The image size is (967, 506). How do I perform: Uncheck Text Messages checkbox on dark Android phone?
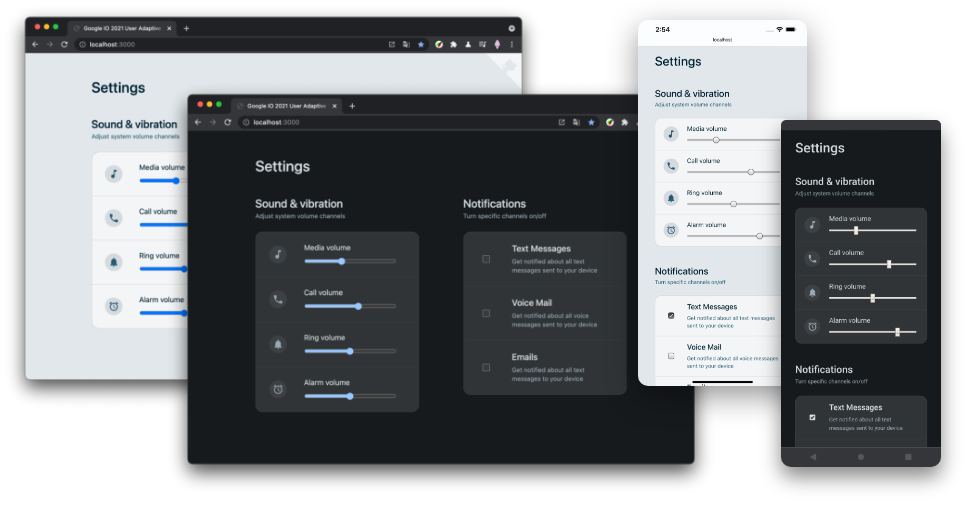point(812,417)
